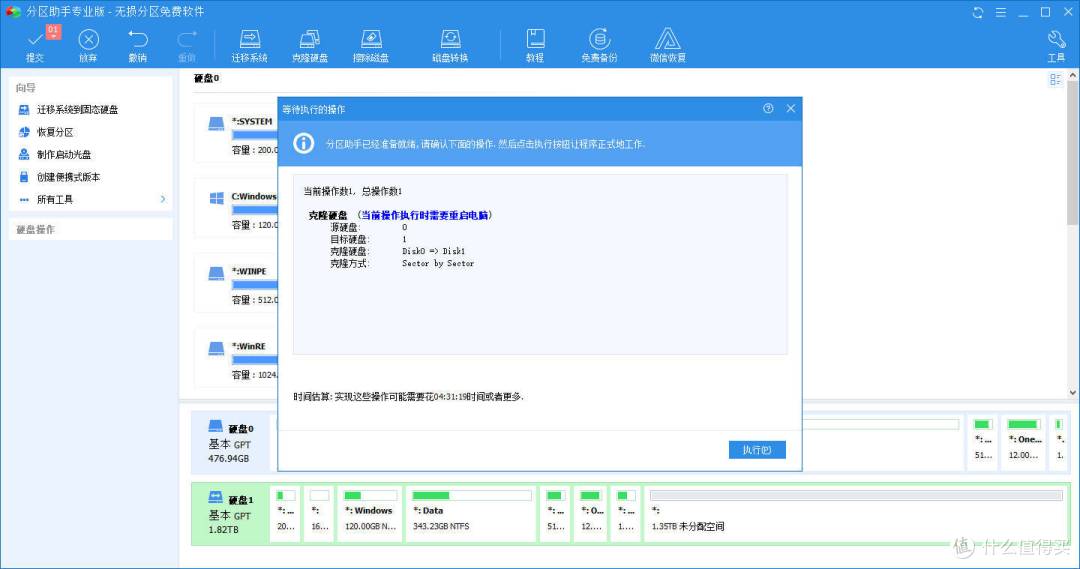Open the 教程 (Tutorial) toolbar icon
Screen dimensions: 1080x569
pos(535,45)
